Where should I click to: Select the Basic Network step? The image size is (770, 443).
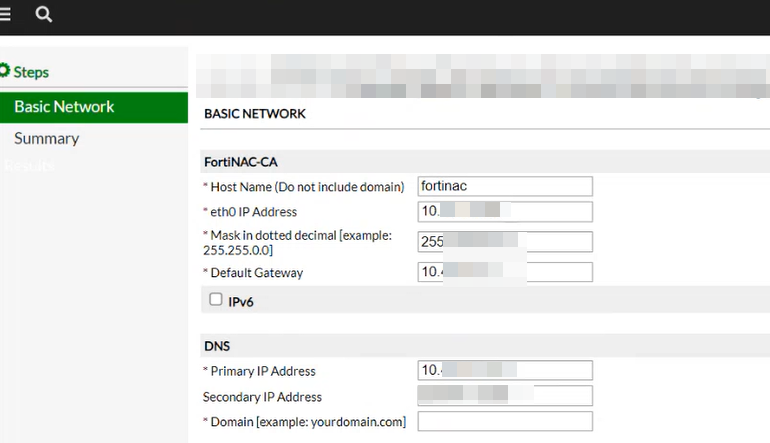(x=94, y=107)
